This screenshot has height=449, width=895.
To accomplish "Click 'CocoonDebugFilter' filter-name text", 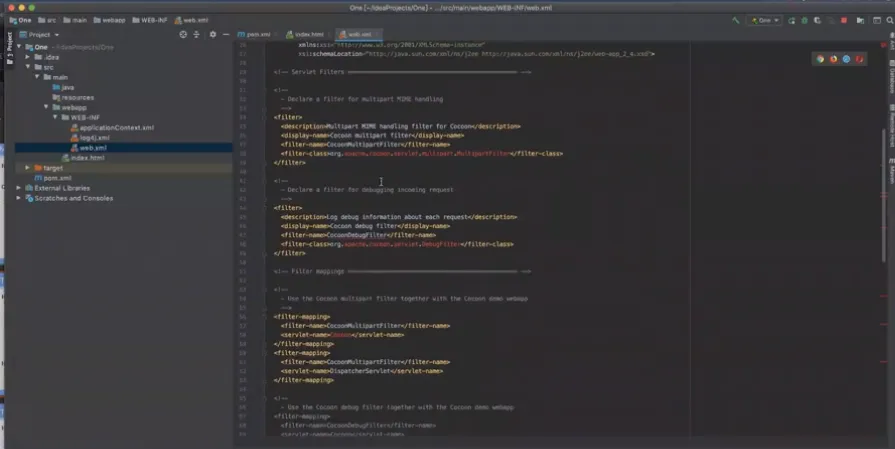I will [357, 235].
